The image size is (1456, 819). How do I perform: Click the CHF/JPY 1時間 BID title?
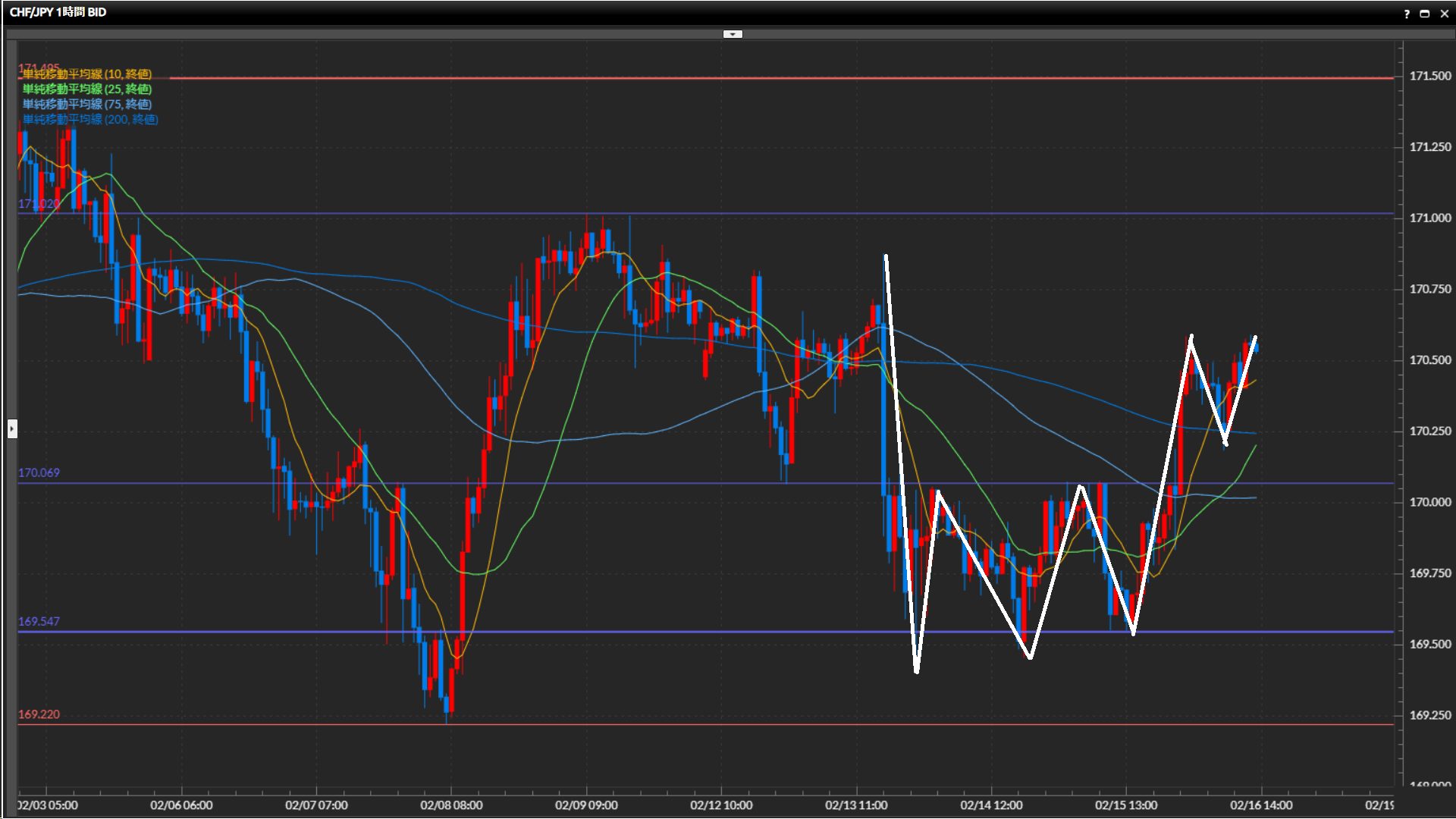click(58, 12)
